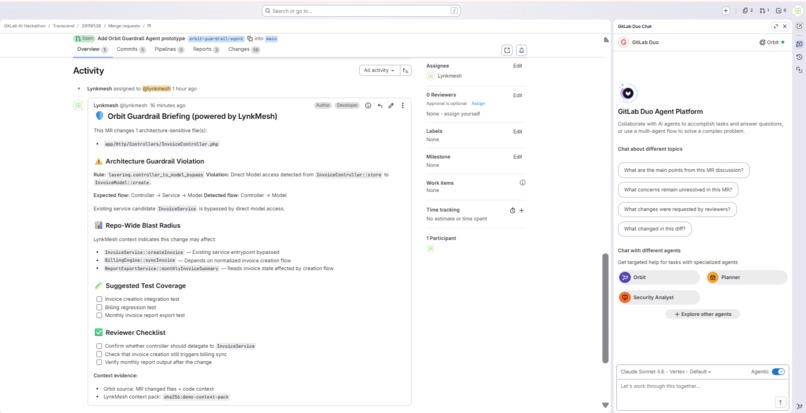
Task: Open assigned issues counter icon in the top bar
Action: [747, 11]
